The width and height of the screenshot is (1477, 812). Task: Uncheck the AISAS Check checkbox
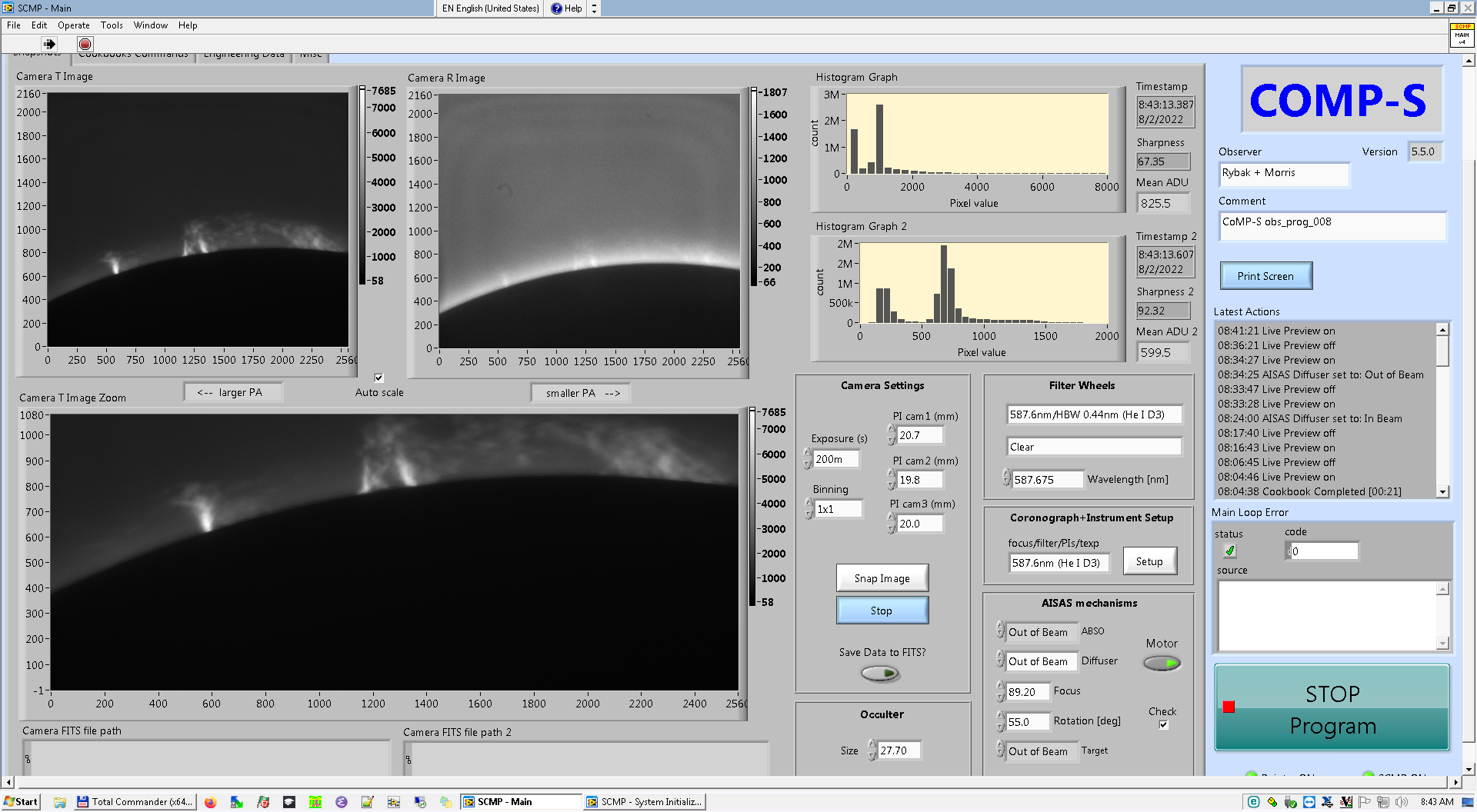click(1163, 724)
